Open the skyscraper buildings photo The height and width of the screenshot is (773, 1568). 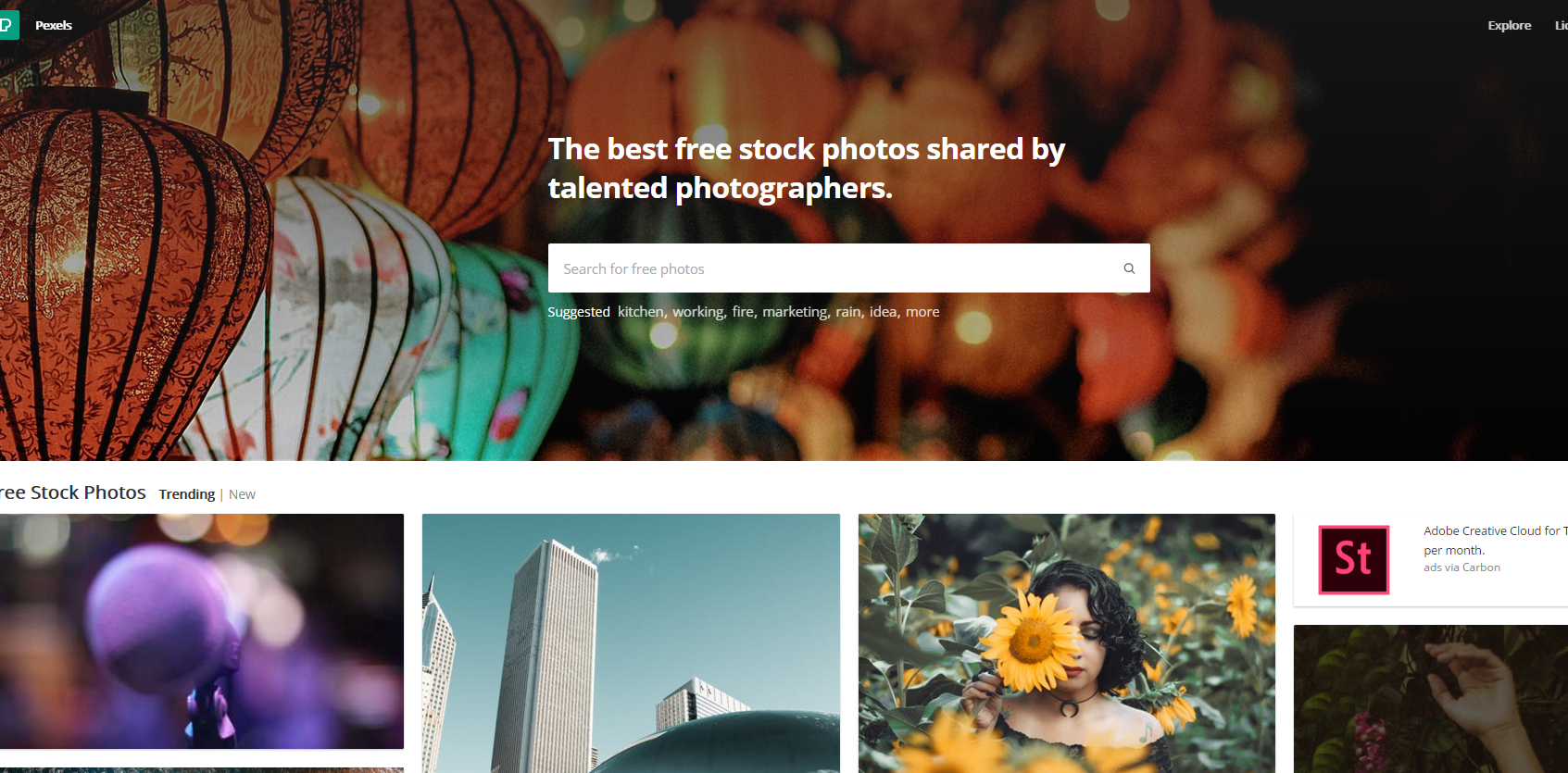tap(631, 643)
